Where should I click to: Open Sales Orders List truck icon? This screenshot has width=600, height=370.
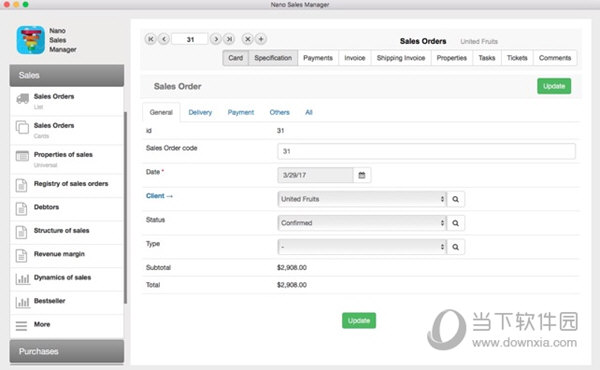point(23,99)
